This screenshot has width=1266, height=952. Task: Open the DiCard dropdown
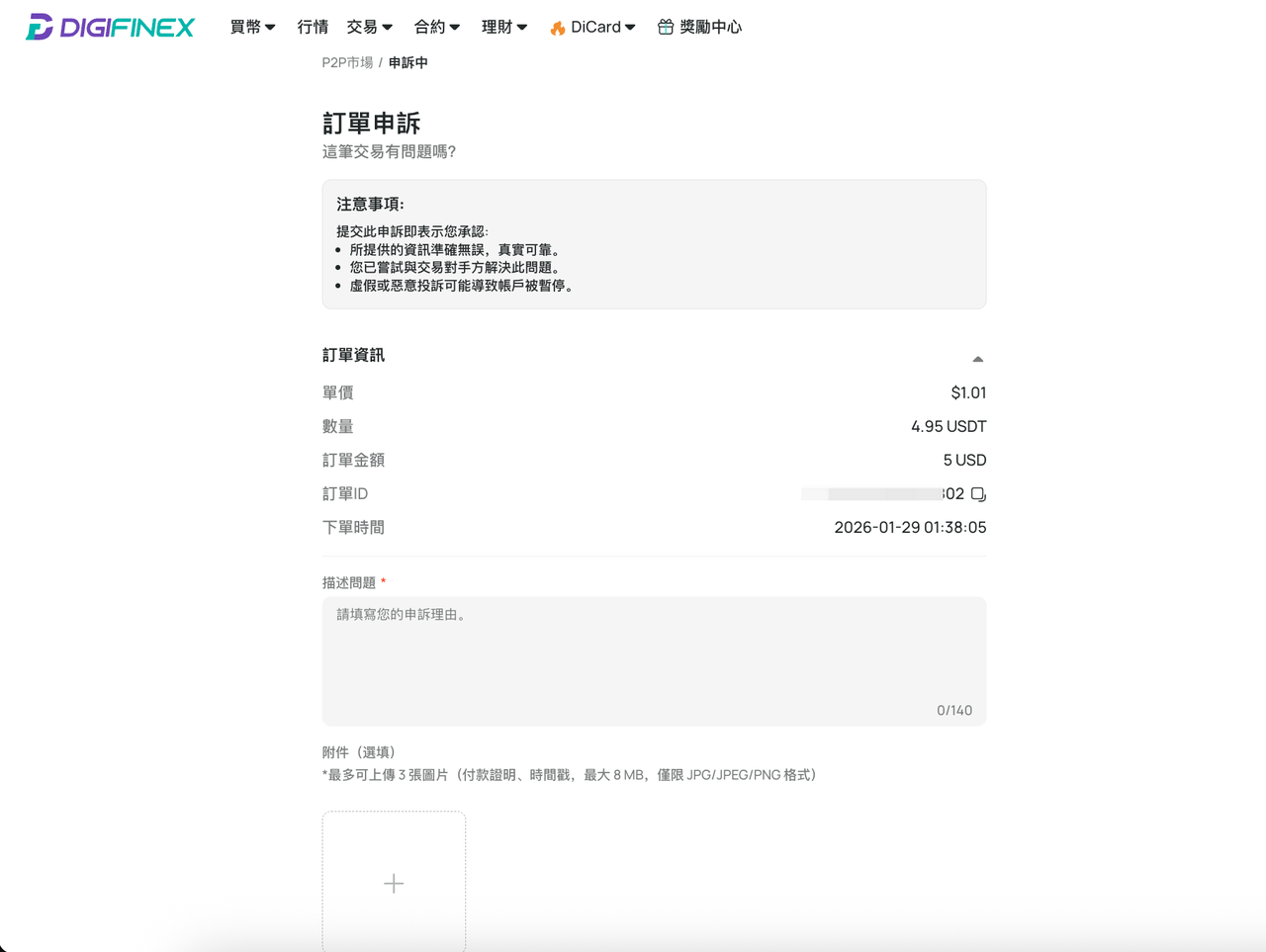pyautogui.click(x=593, y=28)
